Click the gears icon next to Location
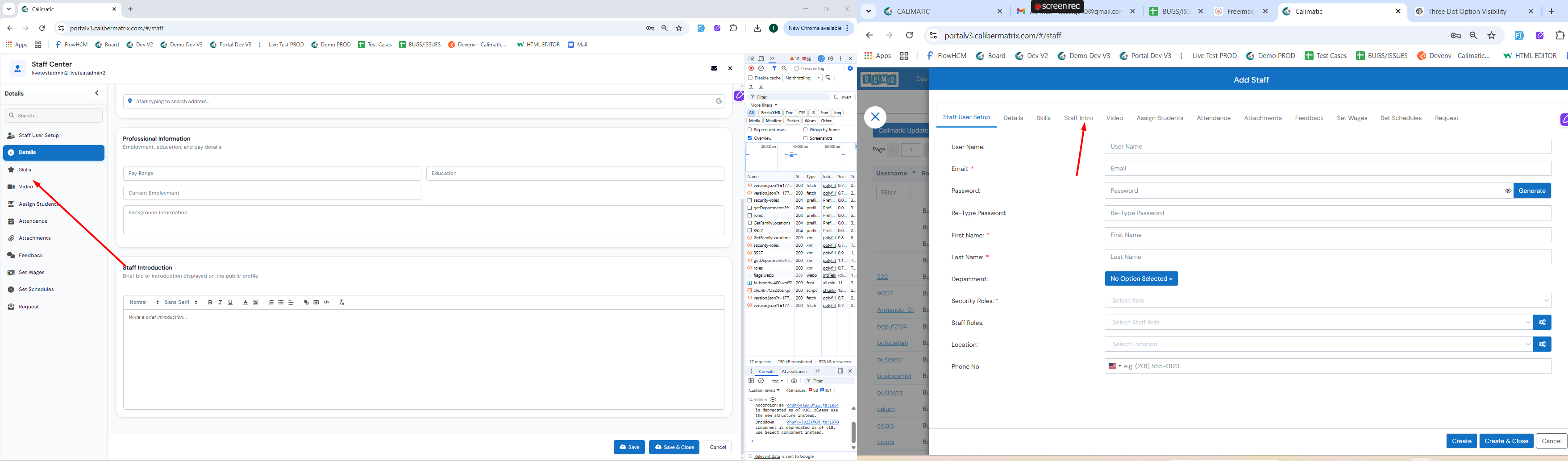1568x461 pixels. [1542, 344]
